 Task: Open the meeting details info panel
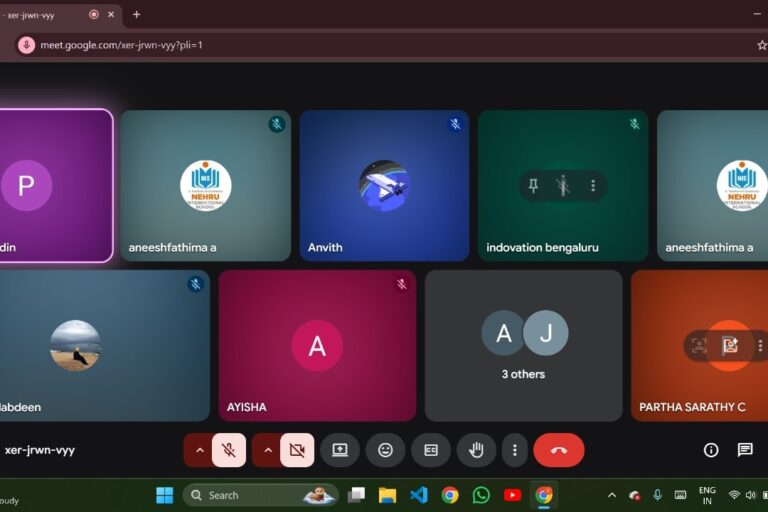point(711,450)
